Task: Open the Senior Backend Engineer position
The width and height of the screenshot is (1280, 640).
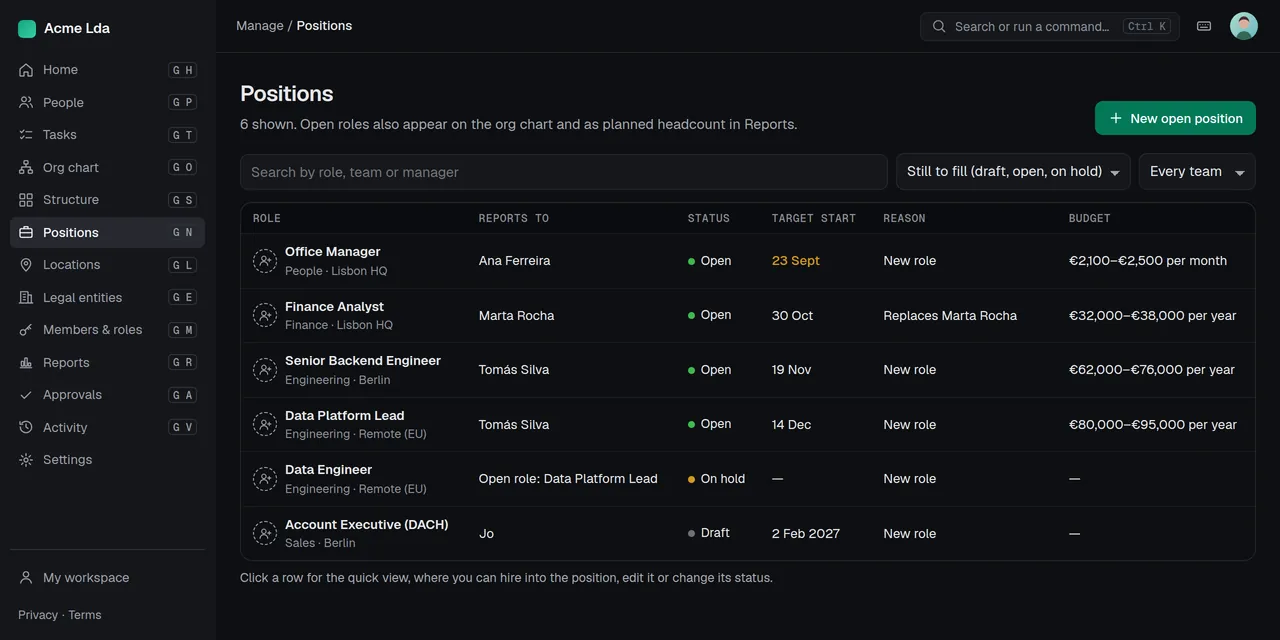Action: (x=748, y=370)
